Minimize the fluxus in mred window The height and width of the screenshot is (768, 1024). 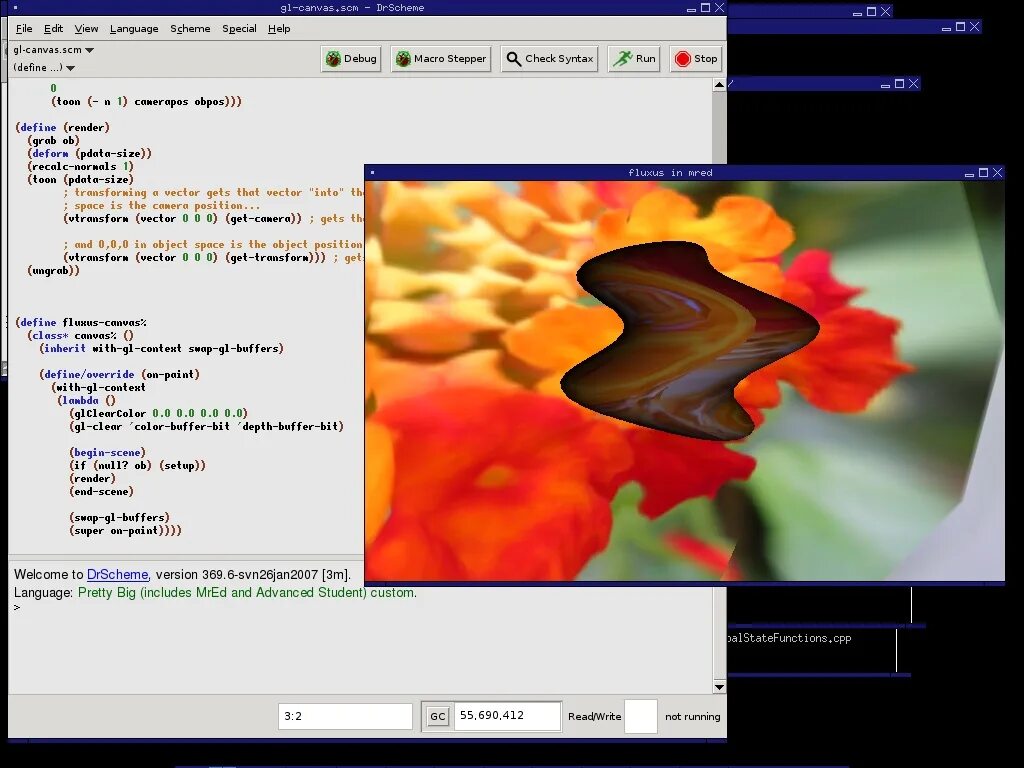969,174
